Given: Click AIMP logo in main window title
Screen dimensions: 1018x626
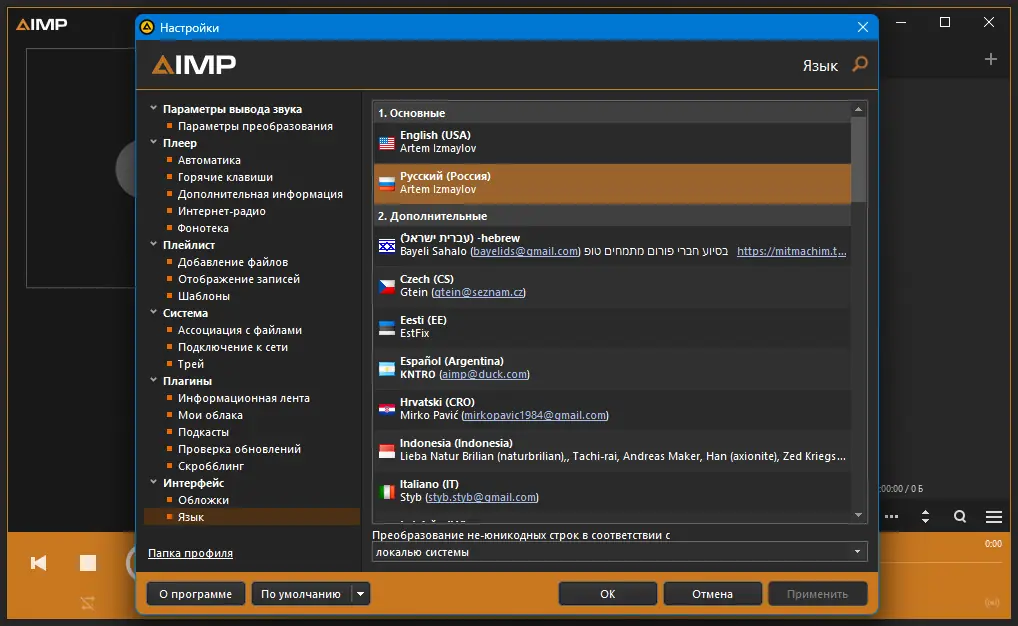Looking at the screenshot, I should [42, 25].
